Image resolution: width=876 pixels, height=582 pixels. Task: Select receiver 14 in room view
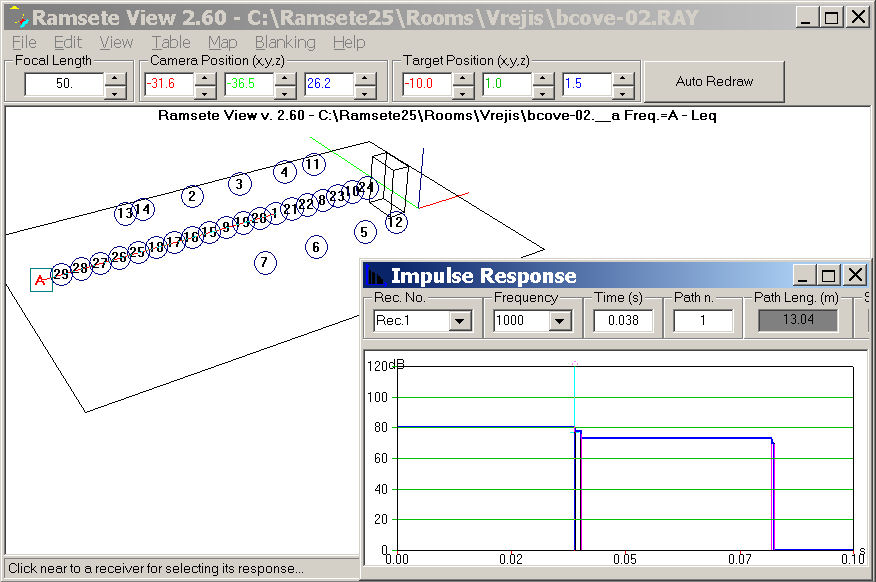[x=144, y=209]
